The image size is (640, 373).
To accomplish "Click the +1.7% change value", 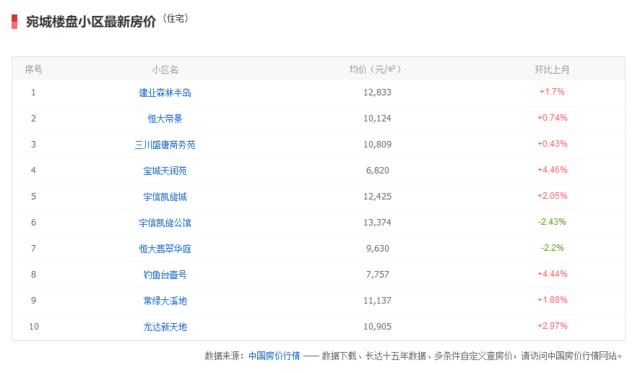I will click(x=552, y=92).
